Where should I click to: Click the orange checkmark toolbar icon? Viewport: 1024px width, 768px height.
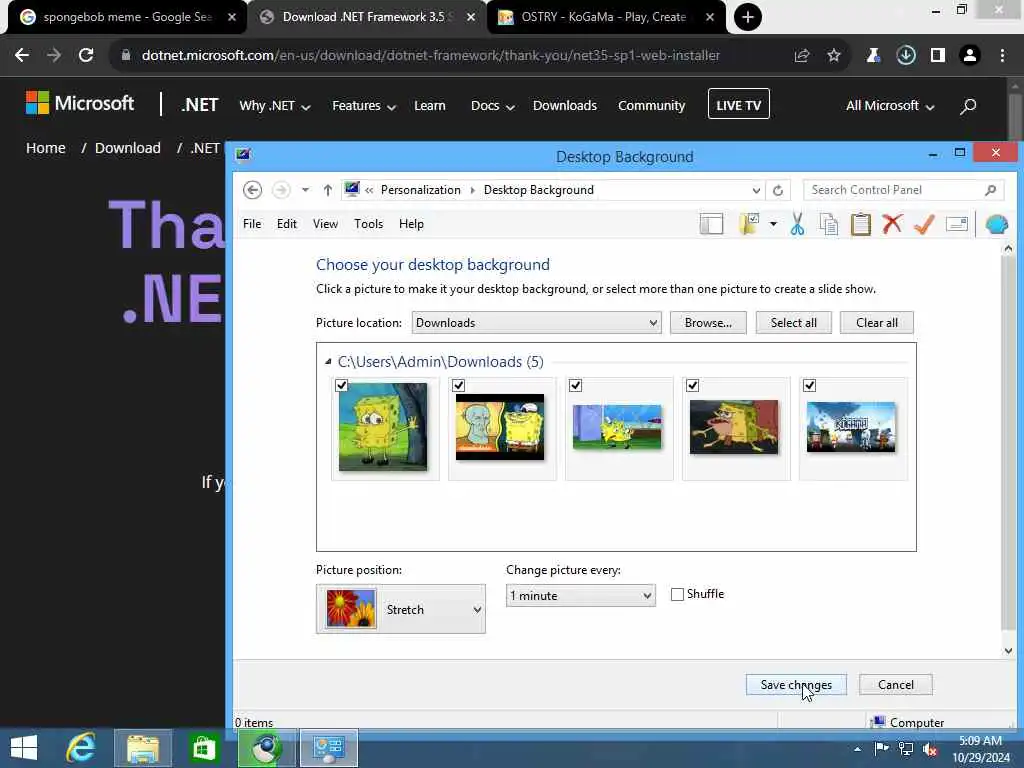923,224
